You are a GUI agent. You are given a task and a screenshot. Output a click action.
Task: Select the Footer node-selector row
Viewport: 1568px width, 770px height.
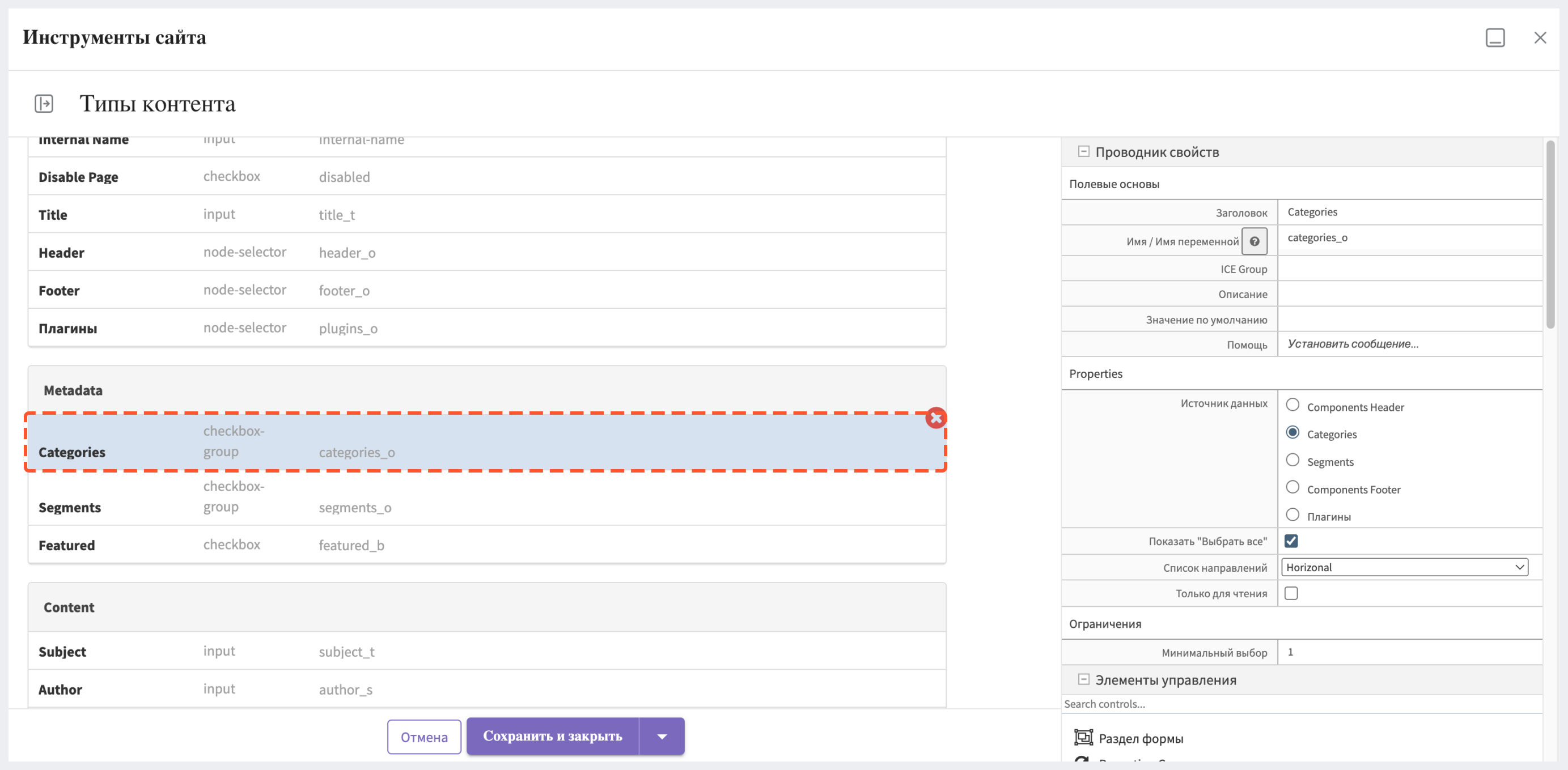coord(486,290)
